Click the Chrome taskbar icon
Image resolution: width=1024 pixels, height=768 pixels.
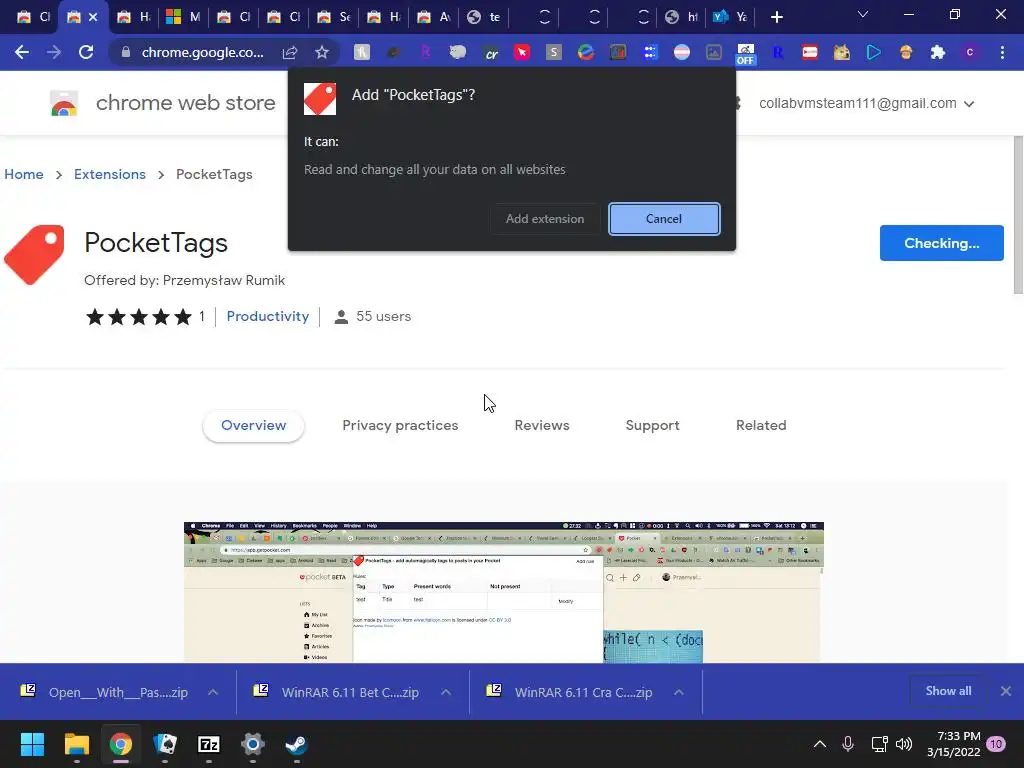coord(121,744)
